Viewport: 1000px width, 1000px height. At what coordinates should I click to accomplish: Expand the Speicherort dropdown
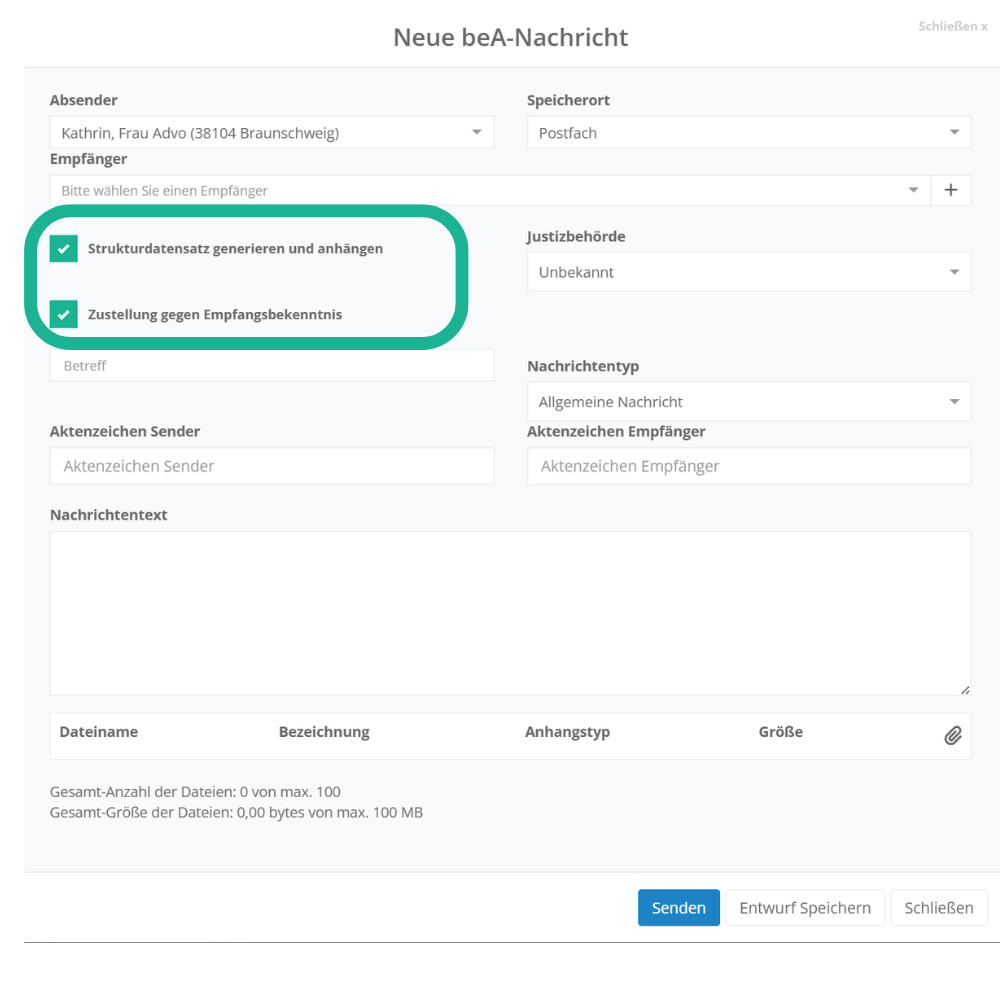click(748, 133)
